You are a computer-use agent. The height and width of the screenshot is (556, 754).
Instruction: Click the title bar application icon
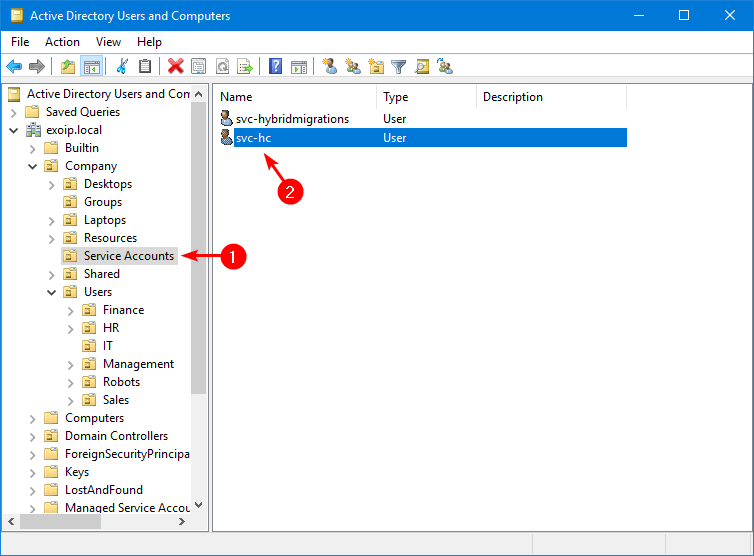(17, 15)
